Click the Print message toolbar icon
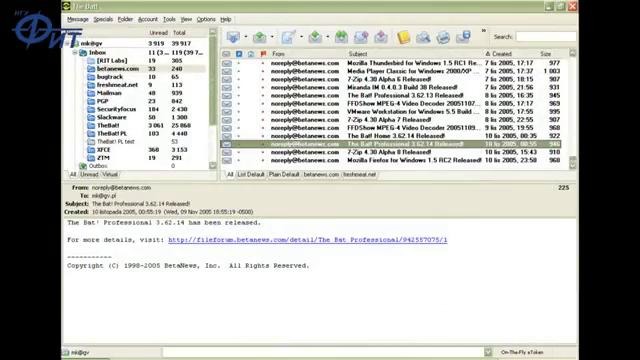The image size is (640, 360). pyautogui.click(x=443, y=37)
